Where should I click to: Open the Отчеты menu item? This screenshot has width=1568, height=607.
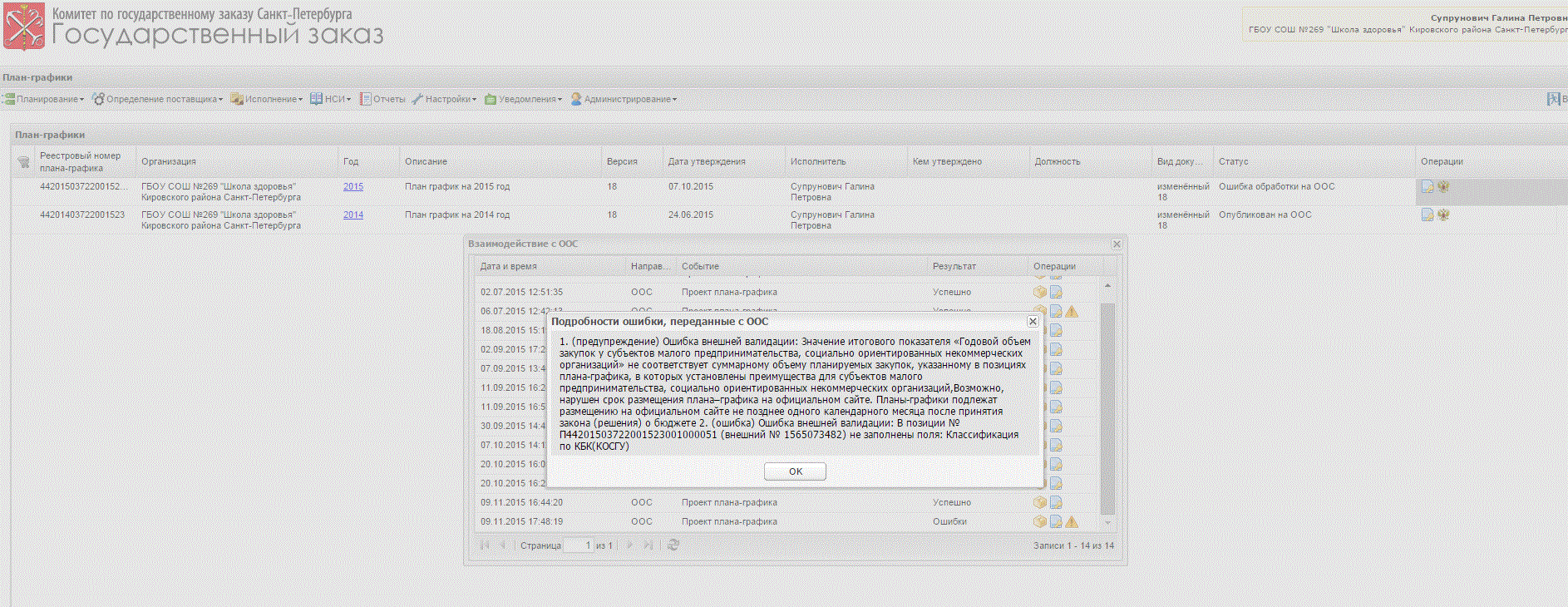coord(383,99)
